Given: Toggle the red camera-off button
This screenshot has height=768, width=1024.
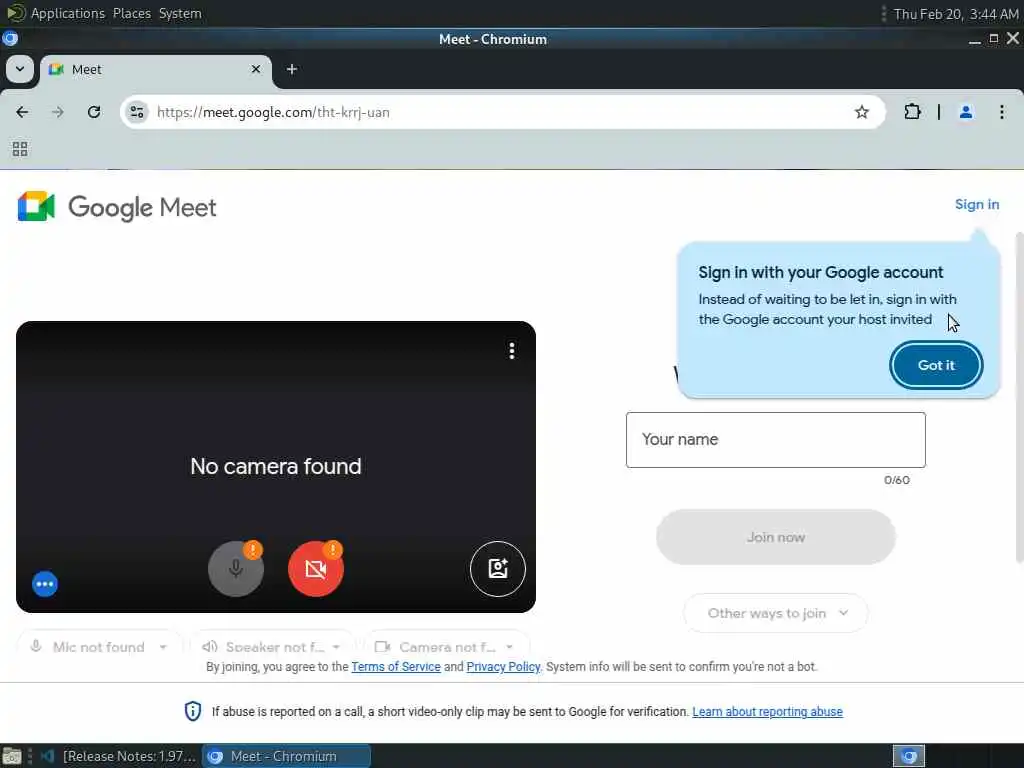Looking at the screenshot, I should [x=315, y=569].
